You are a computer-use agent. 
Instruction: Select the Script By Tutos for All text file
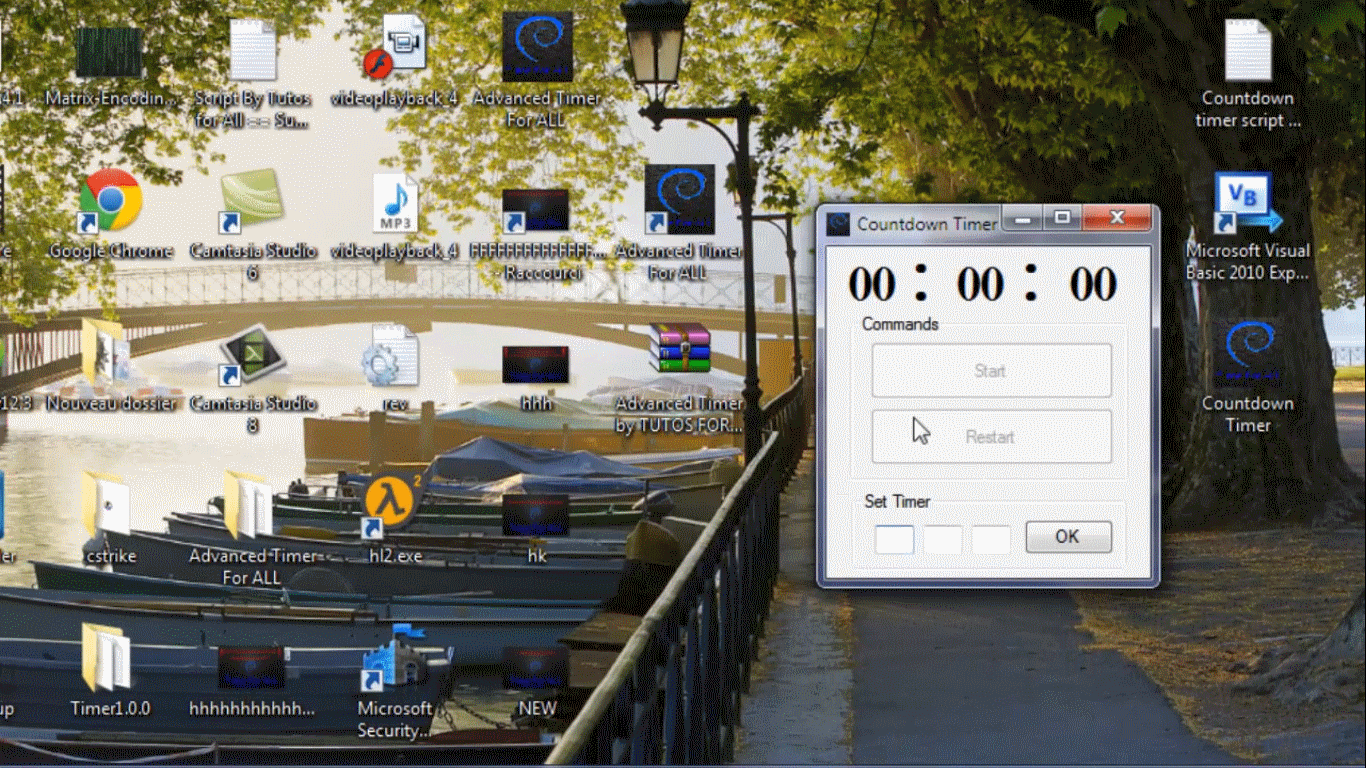click(252, 50)
